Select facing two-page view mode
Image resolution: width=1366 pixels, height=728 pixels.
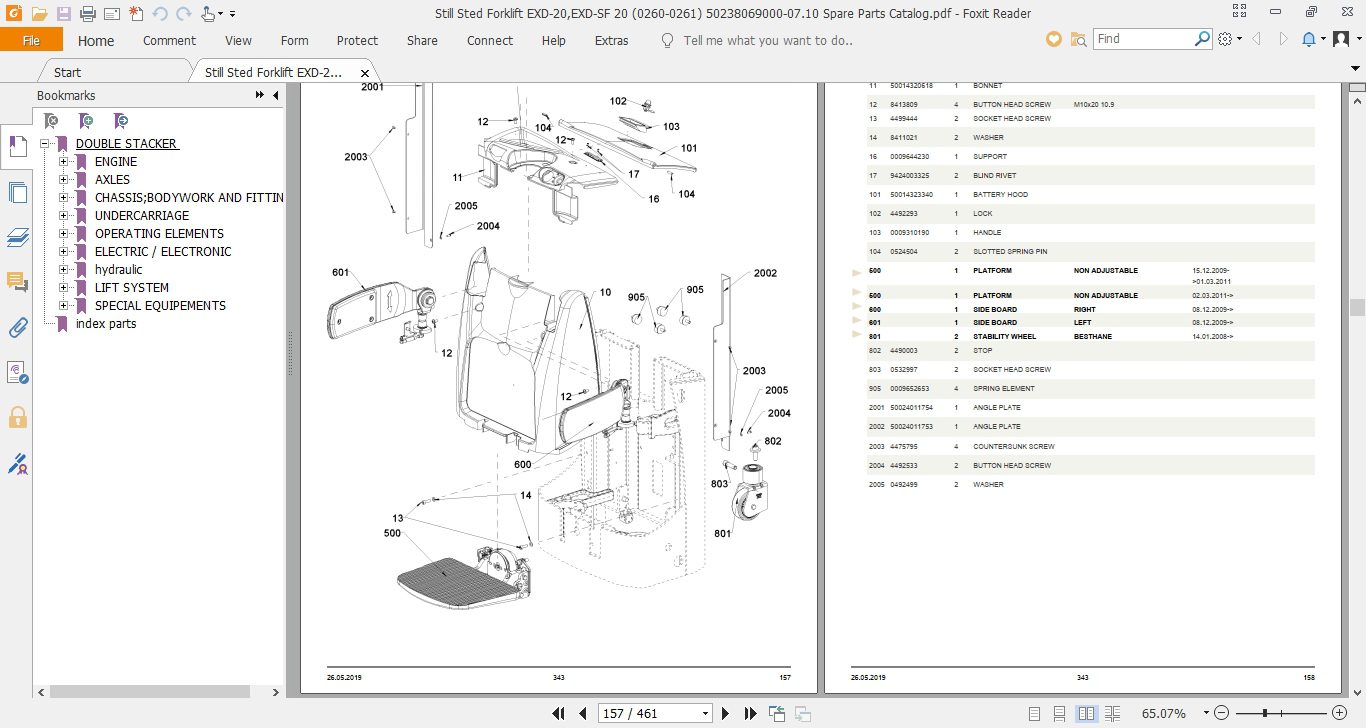pos(1086,714)
